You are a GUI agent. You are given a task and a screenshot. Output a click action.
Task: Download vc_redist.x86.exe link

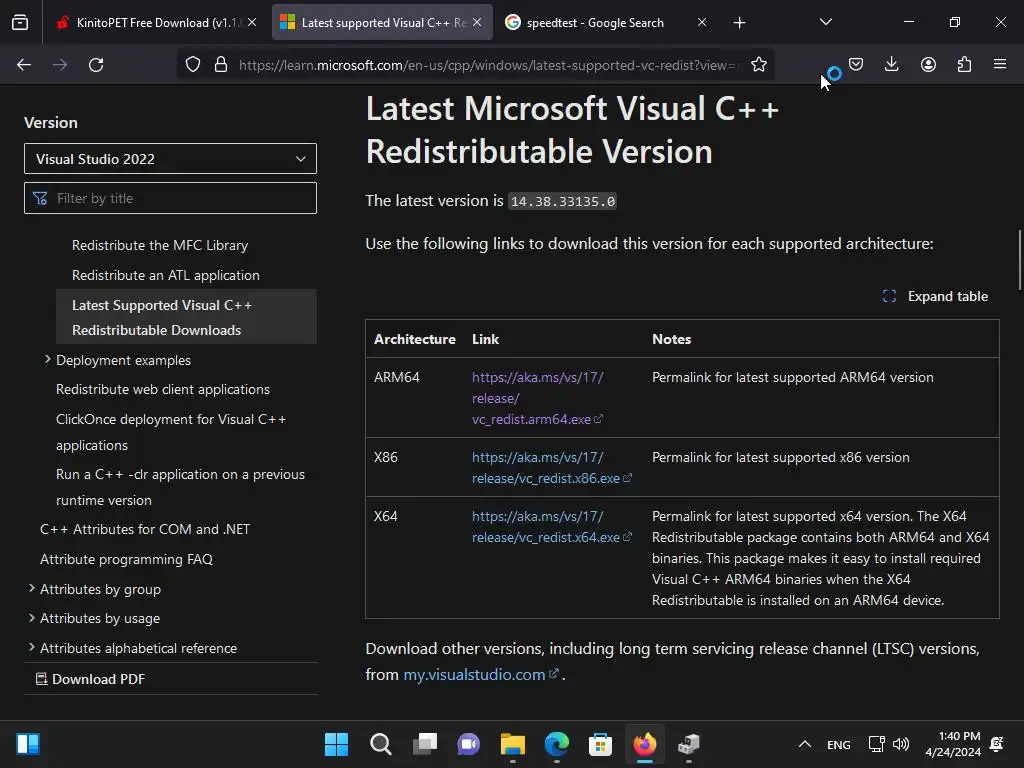pos(552,468)
